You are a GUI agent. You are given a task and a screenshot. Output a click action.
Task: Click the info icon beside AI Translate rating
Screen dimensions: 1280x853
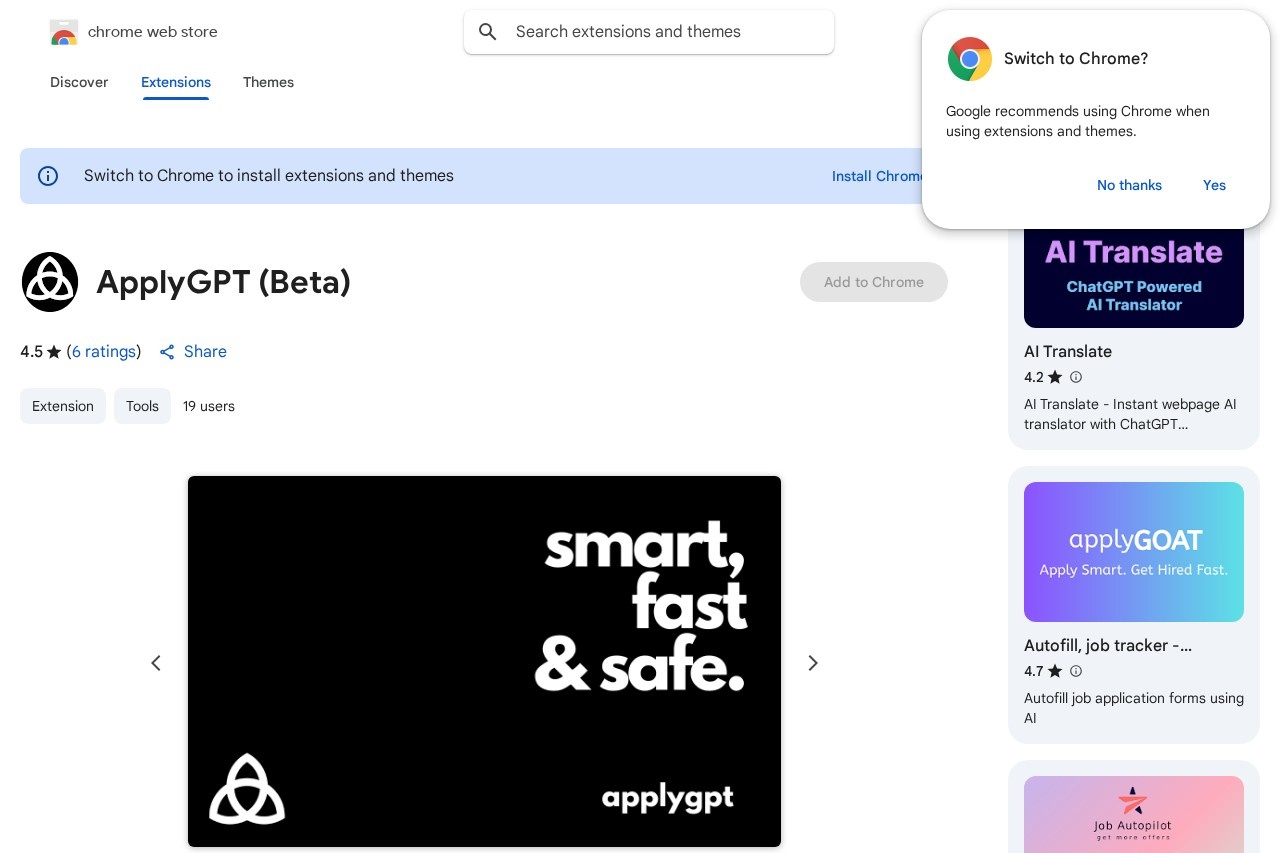1076,377
